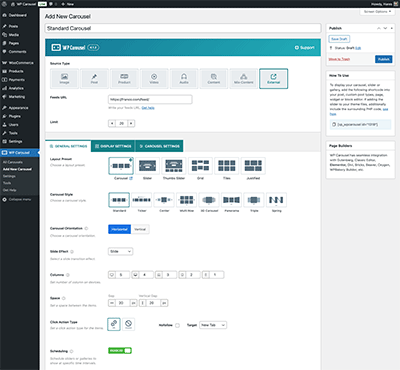Set carousel orientation to Vertical
The image size is (400, 370).
click(x=140, y=229)
